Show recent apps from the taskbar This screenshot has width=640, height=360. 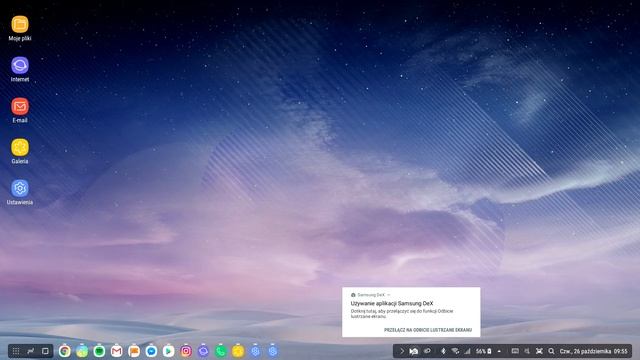[30, 351]
